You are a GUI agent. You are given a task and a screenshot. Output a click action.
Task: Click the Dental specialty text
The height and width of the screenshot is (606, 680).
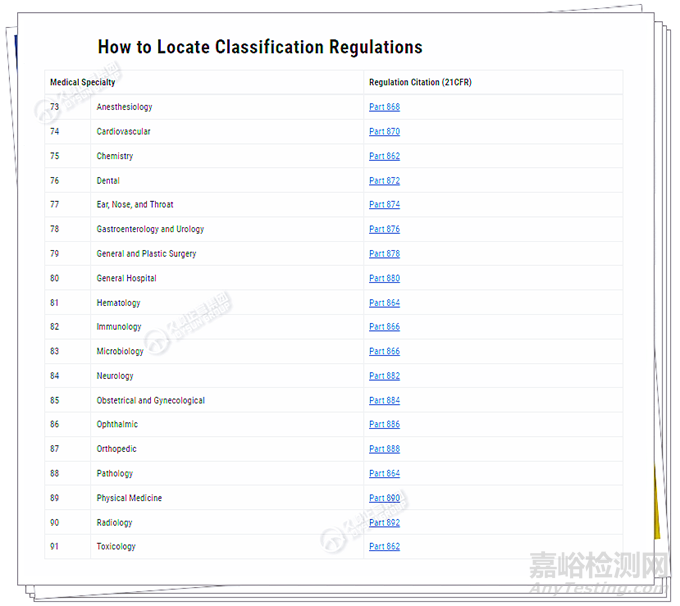tap(108, 180)
